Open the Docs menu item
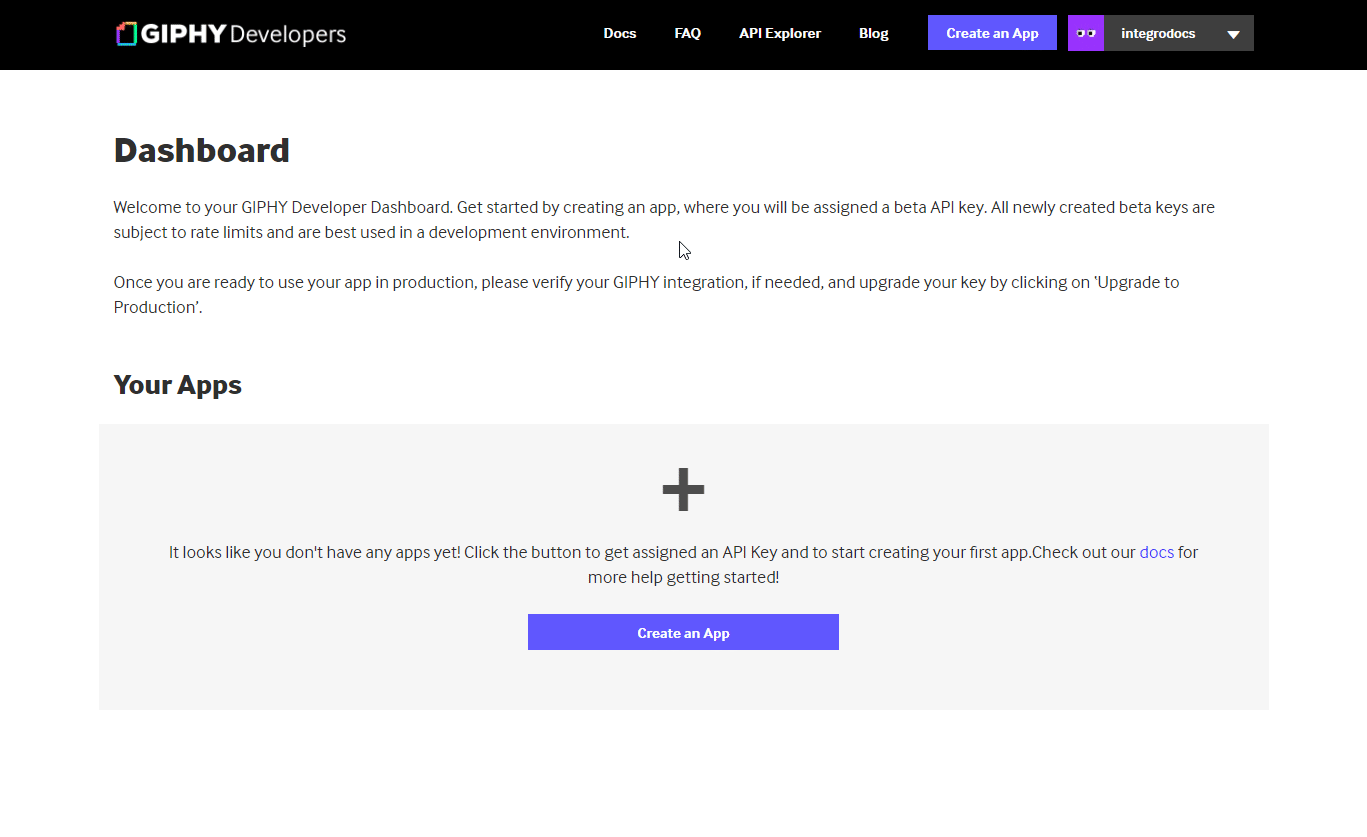 pos(620,33)
